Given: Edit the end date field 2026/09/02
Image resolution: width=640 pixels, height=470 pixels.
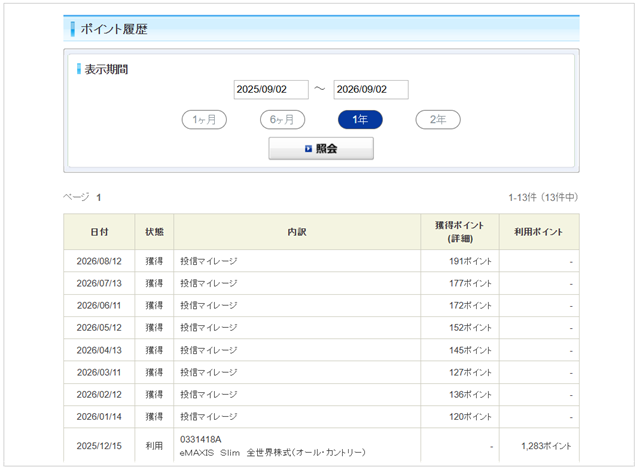Looking at the screenshot, I should pyautogui.click(x=371, y=89).
